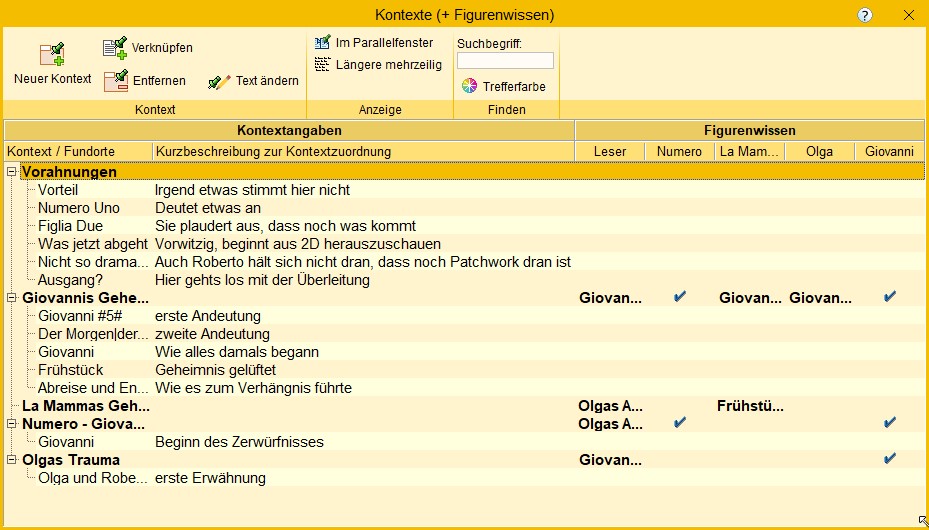929x530 pixels.
Task: Click the Leser column header
Action: pos(610,152)
